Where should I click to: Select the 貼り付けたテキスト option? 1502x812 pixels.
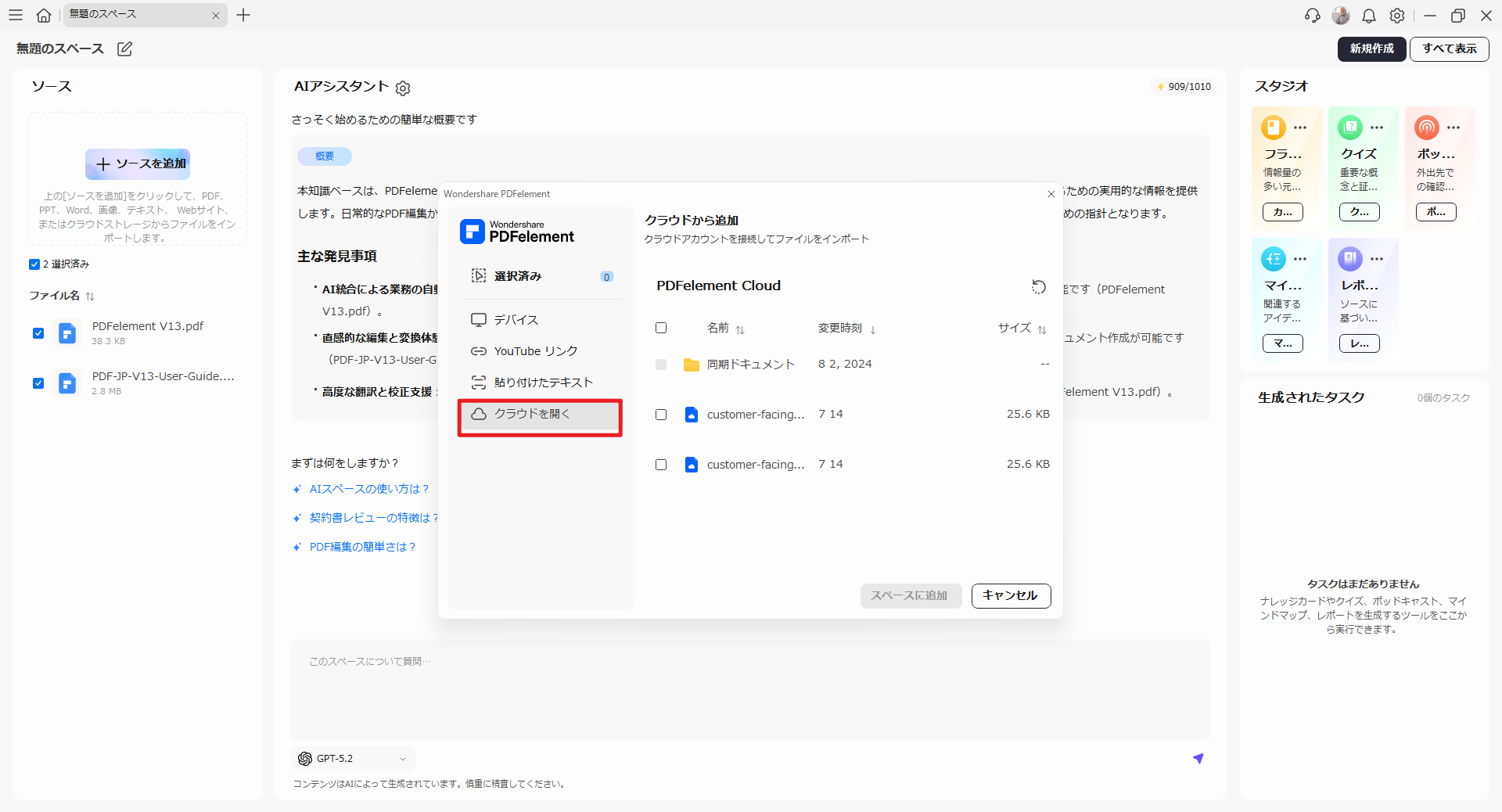541,383
